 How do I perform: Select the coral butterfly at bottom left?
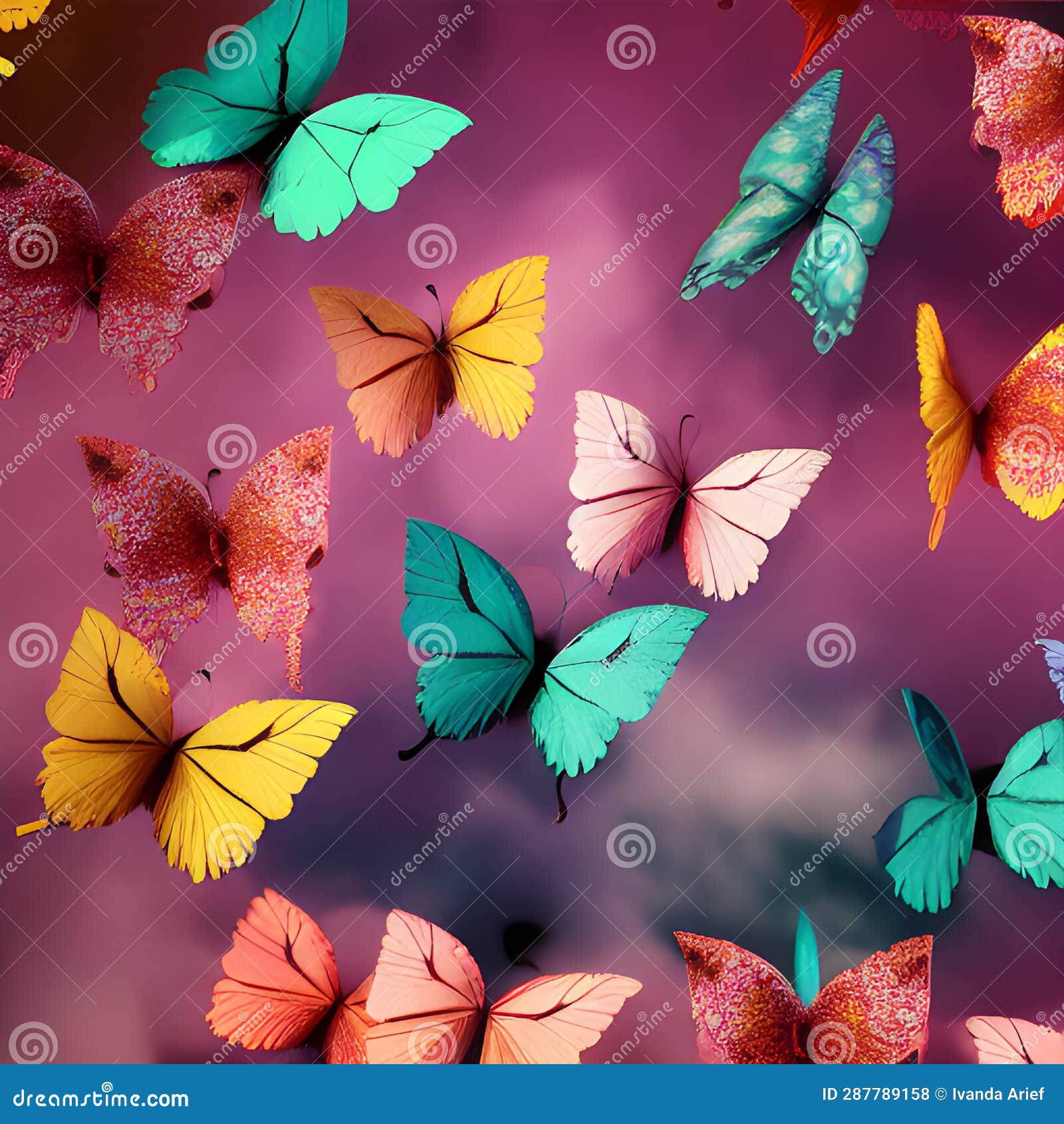coord(279,984)
